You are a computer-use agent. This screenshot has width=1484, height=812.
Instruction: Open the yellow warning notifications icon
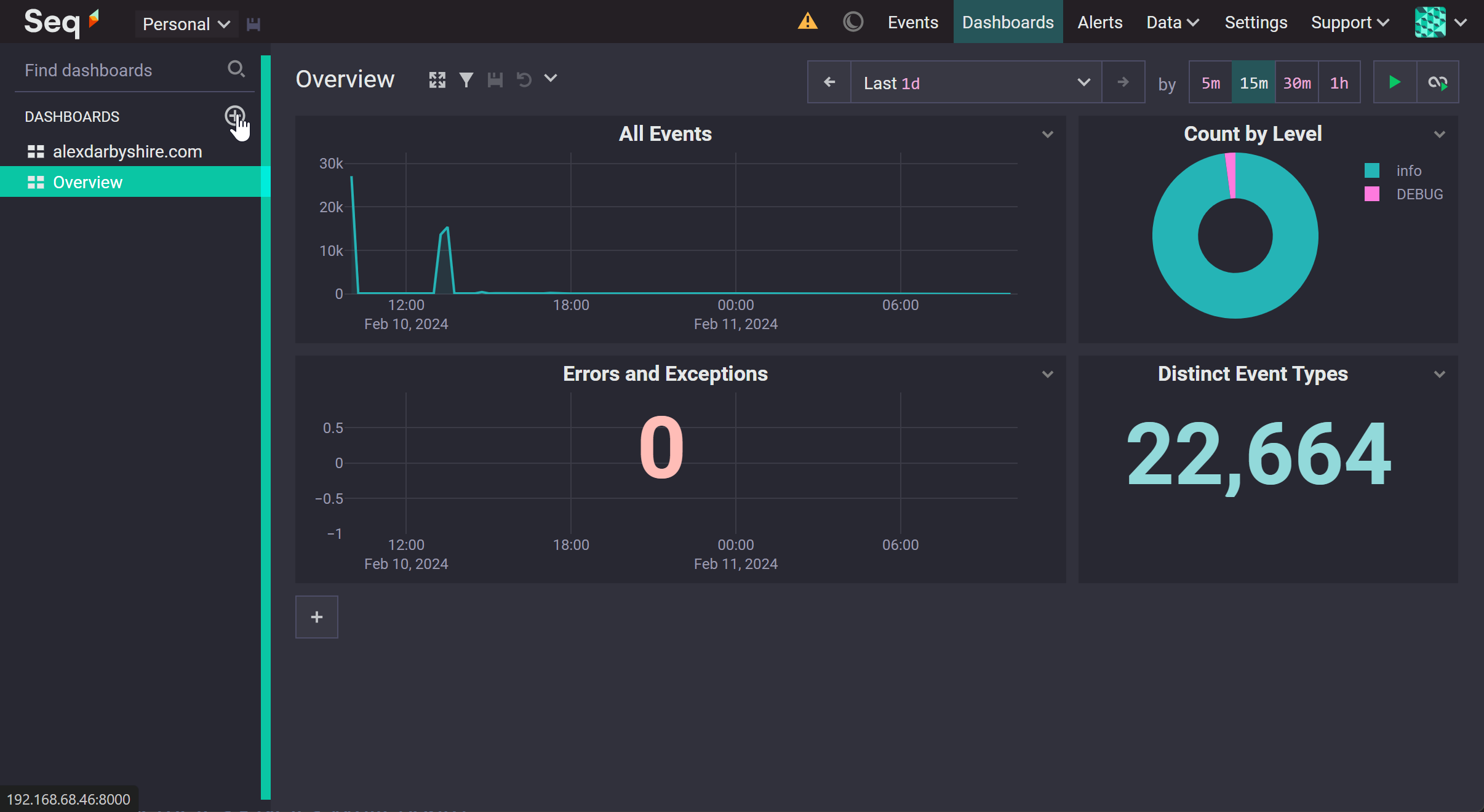click(807, 22)
